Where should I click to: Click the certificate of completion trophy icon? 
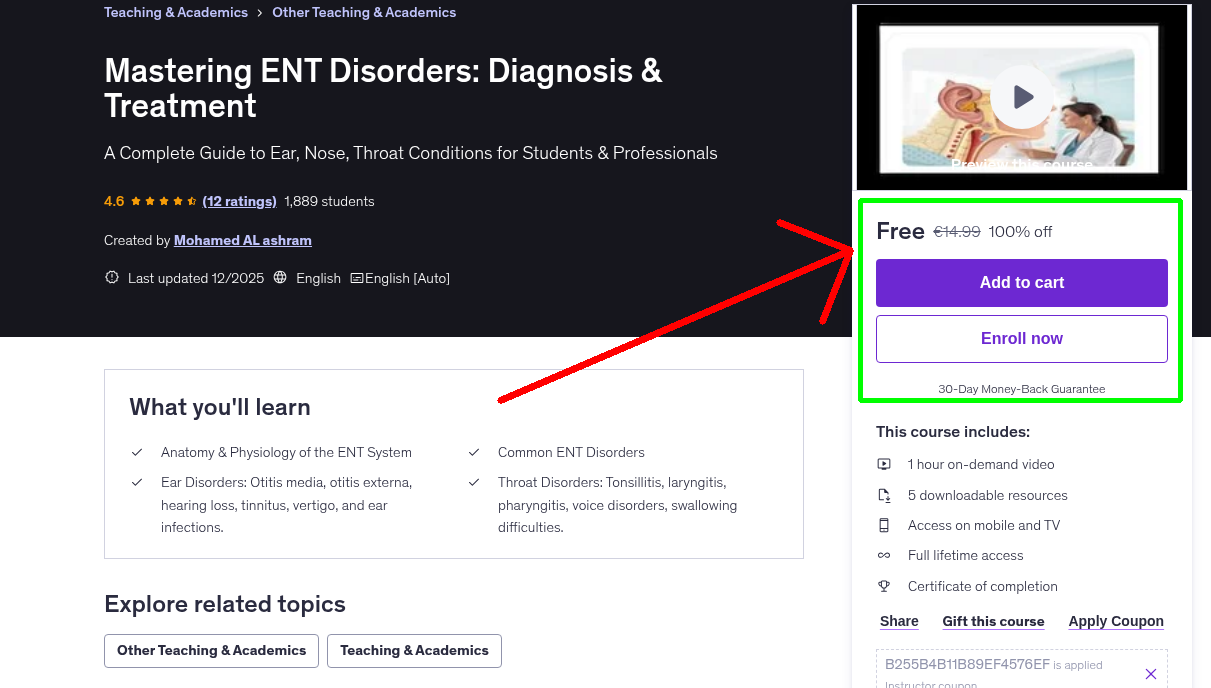click(884, 586)
